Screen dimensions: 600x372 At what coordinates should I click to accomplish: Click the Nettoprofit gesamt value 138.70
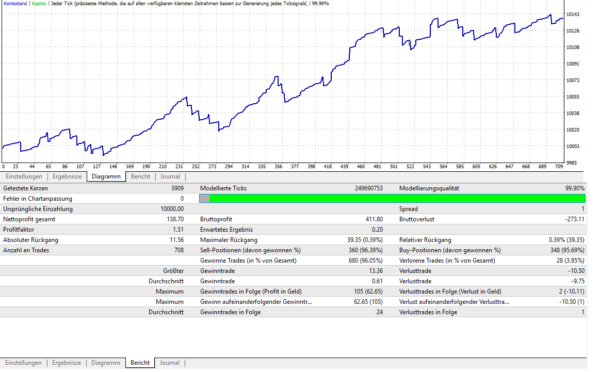point(175,219)
